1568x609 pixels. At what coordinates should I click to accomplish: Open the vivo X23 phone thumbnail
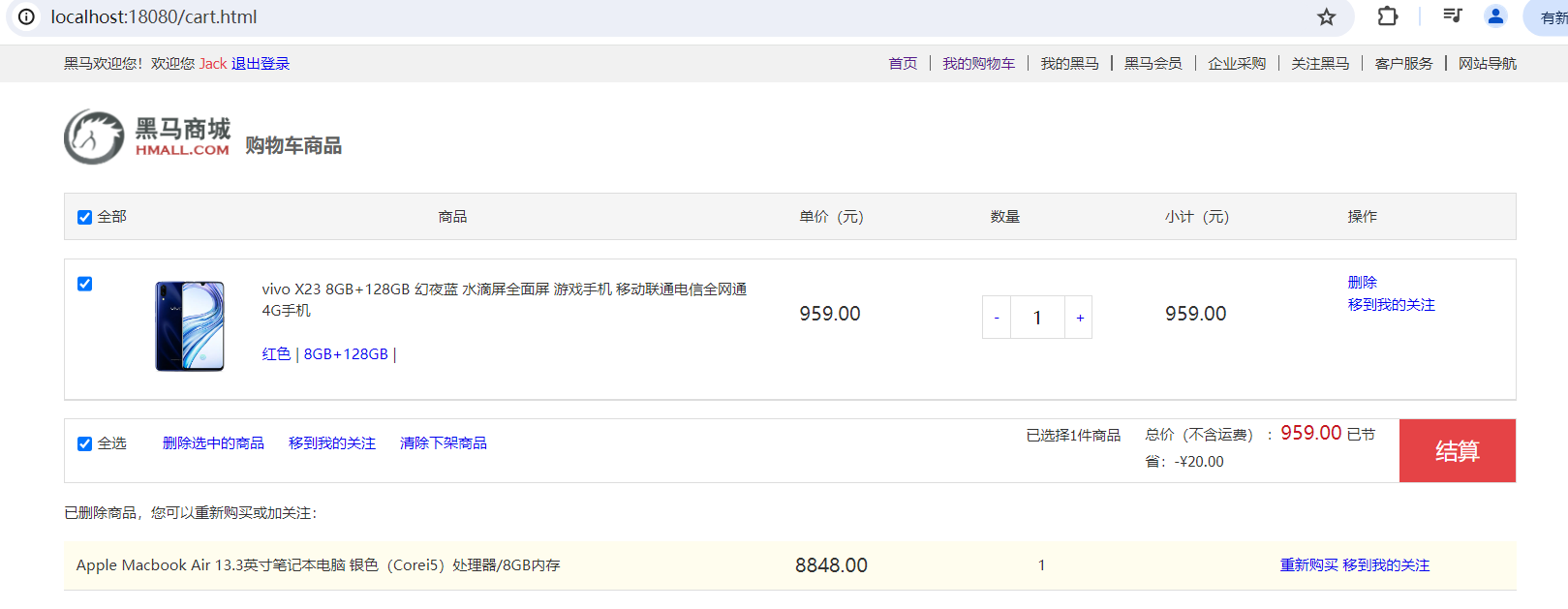point(190,326)
